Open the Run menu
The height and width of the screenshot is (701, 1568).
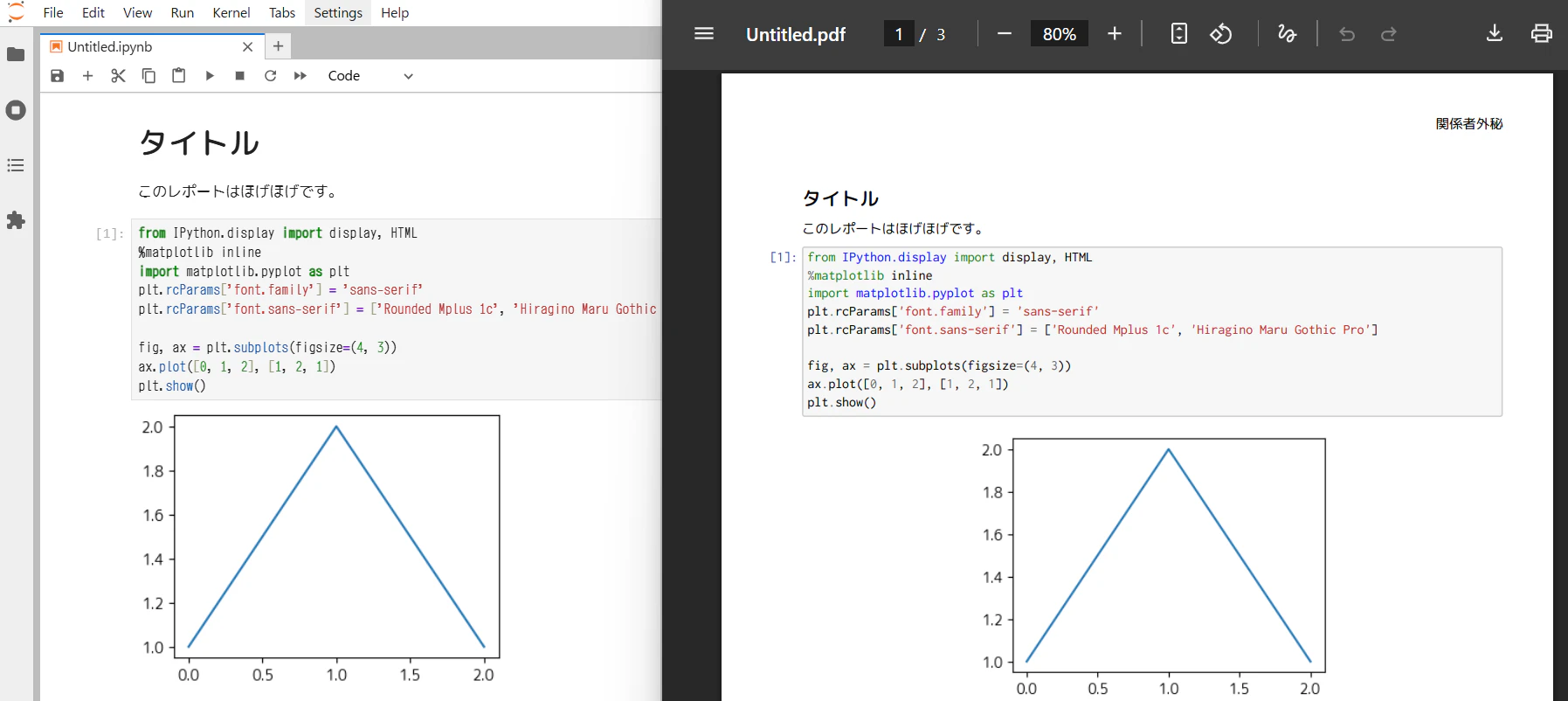coord(183,12)
